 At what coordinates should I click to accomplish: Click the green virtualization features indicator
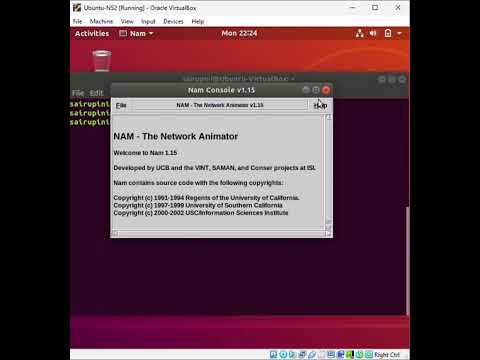point(349,355)
